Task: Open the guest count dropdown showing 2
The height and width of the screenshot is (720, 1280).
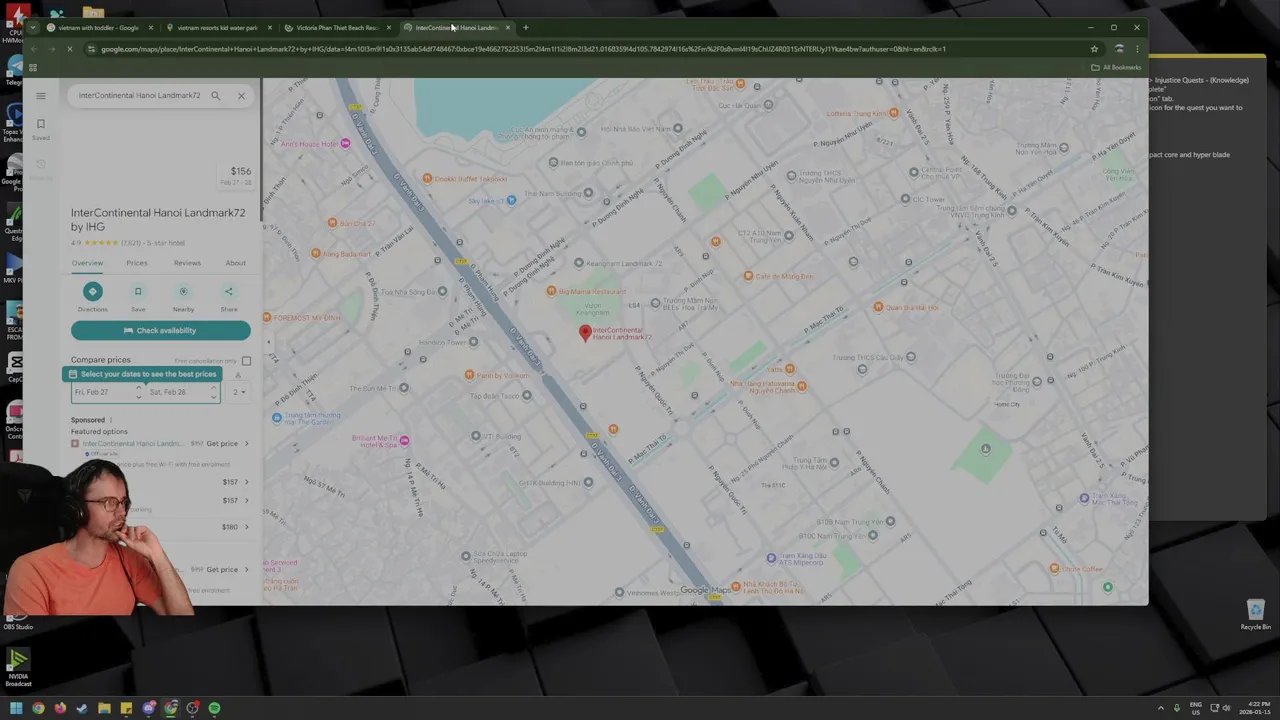Action: click(240, 392)
